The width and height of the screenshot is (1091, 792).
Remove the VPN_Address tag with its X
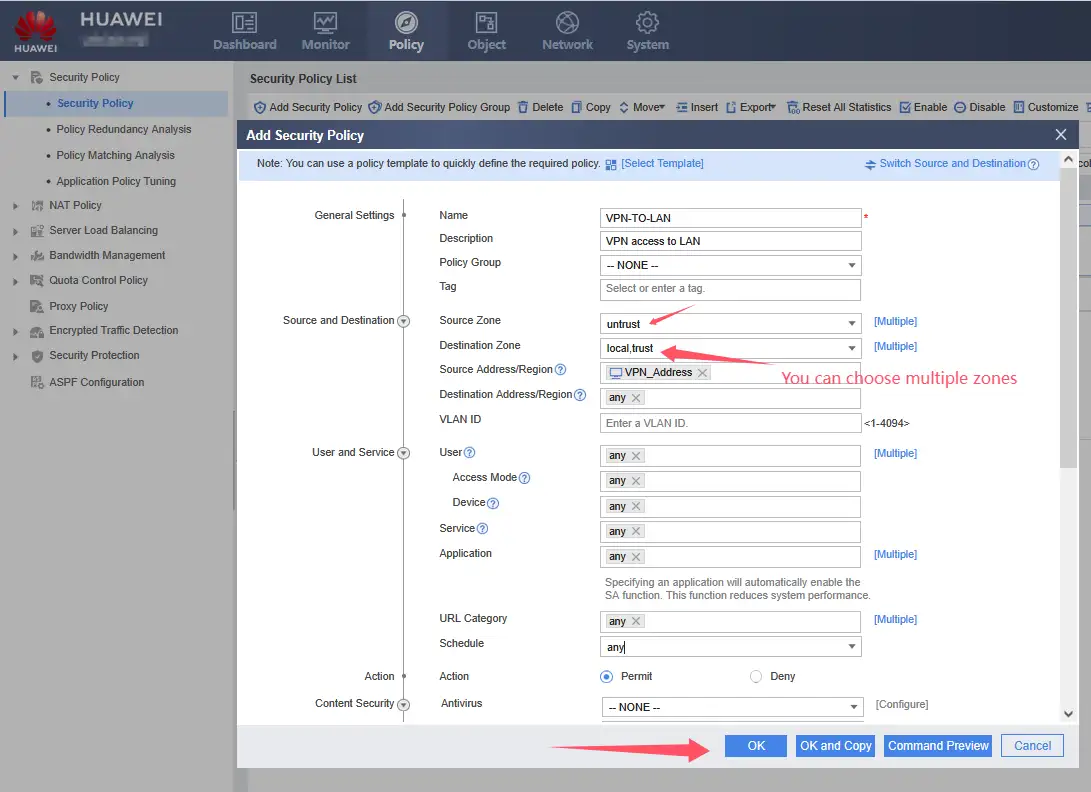tap(702, 373)
